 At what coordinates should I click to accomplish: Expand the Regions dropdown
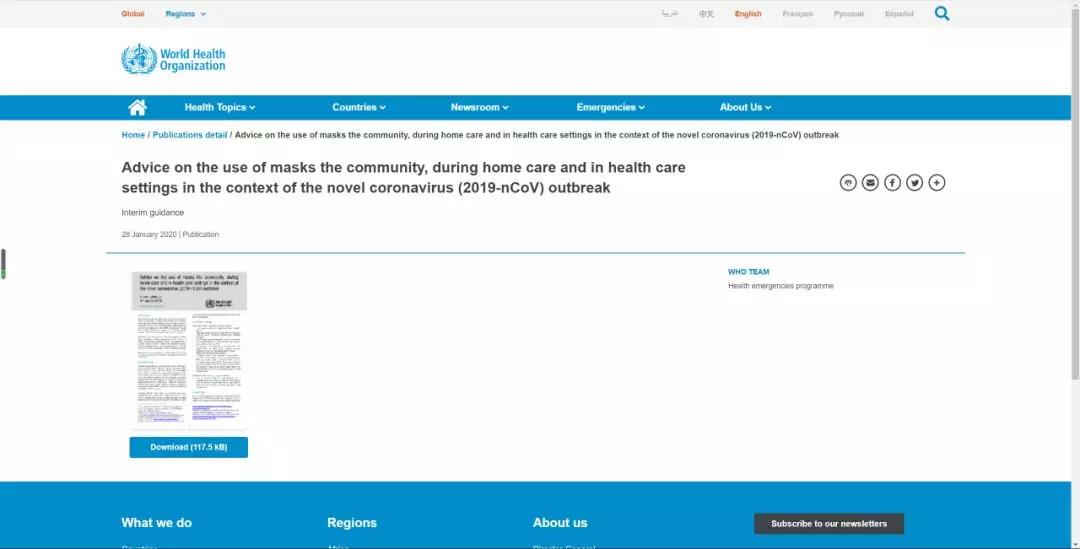coord(185,14)
